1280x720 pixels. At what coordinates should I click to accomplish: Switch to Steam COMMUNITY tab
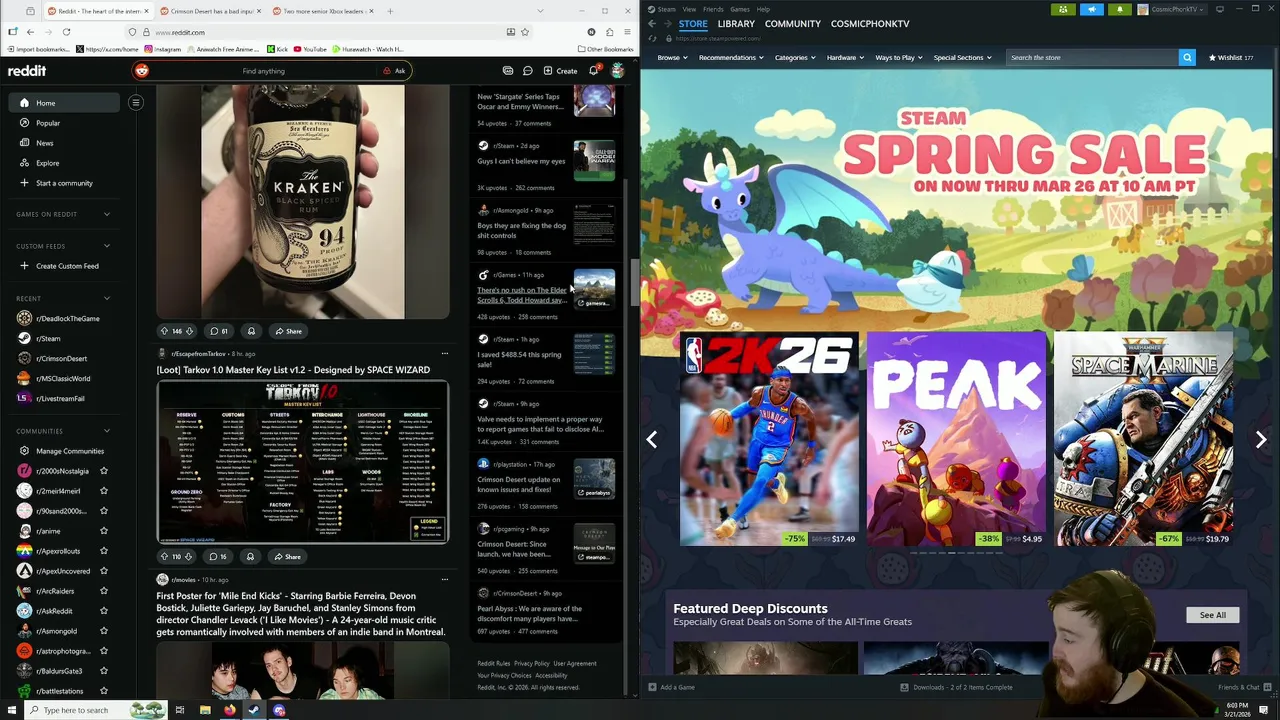(793, 23)
